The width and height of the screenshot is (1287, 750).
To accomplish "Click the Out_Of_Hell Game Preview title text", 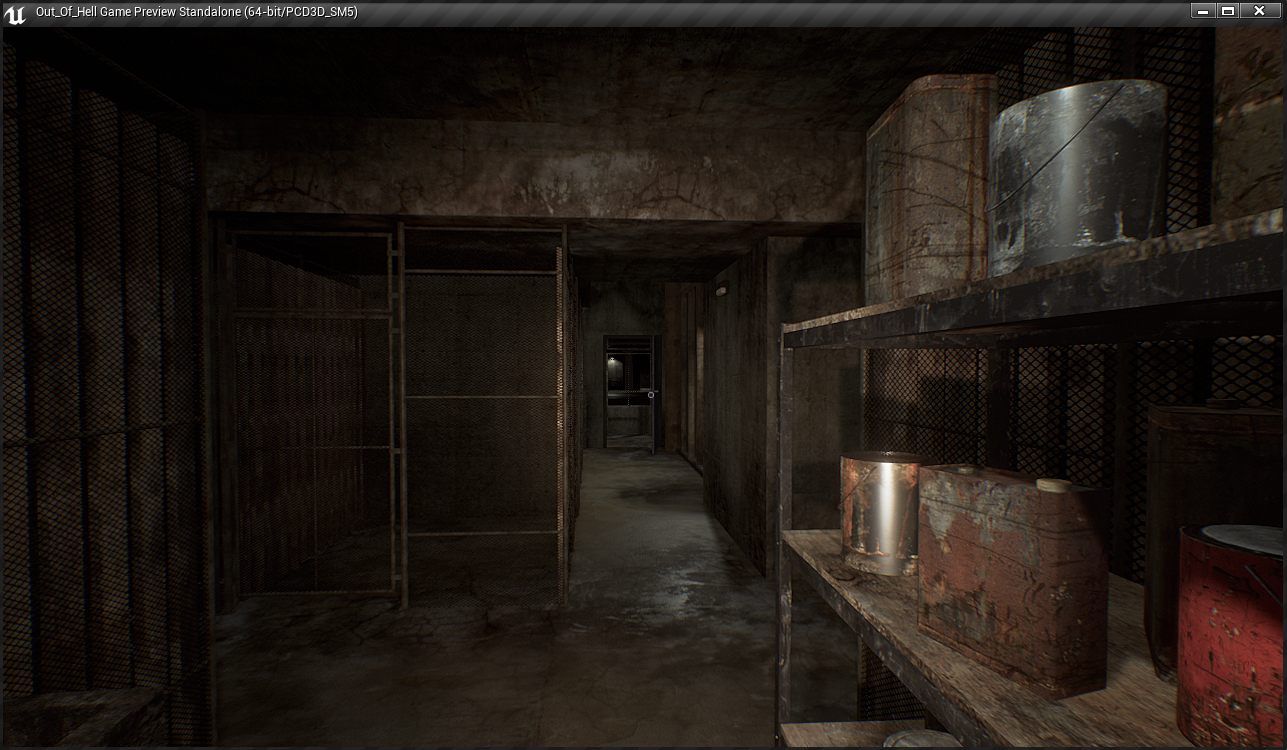I will point(196,12).
